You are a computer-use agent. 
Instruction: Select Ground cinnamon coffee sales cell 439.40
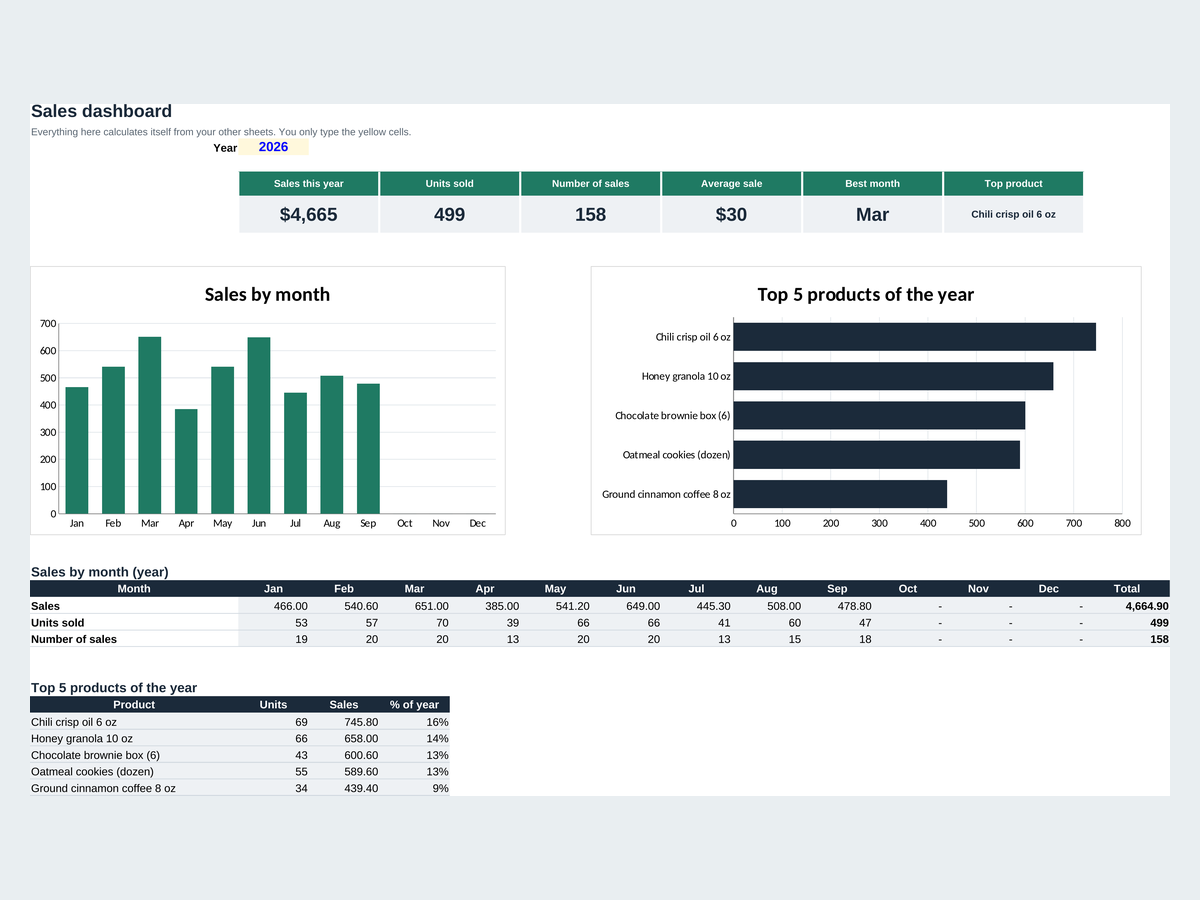coord(344,788)
